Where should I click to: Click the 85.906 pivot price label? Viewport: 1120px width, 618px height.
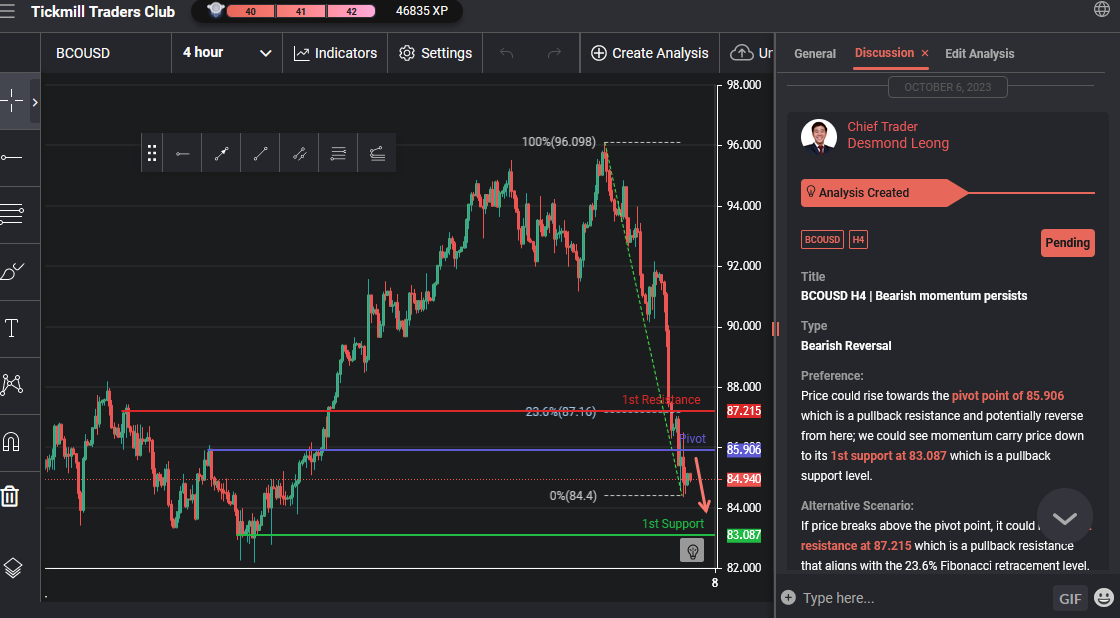tap(744, 450)
